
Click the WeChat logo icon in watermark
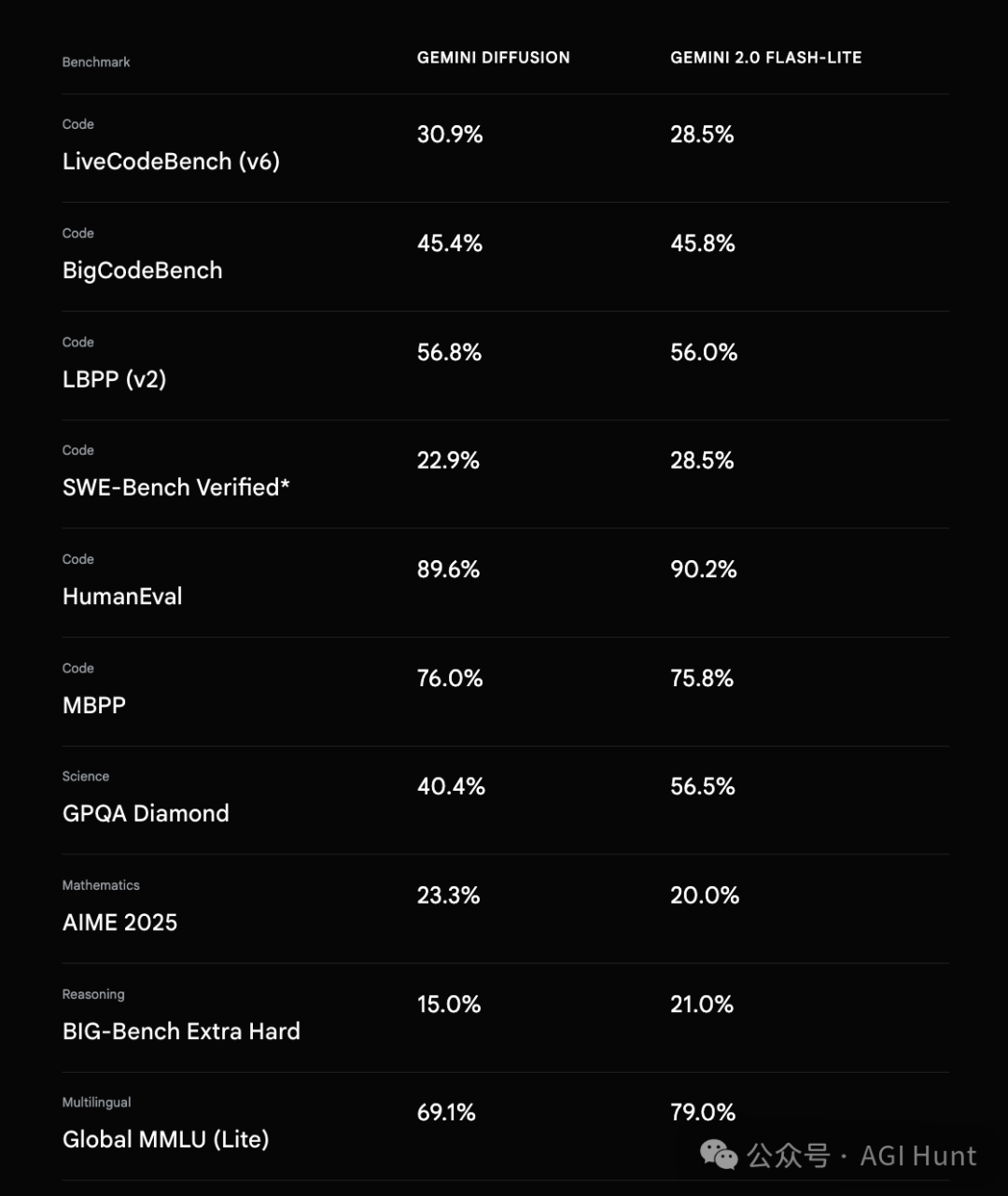719,1155
